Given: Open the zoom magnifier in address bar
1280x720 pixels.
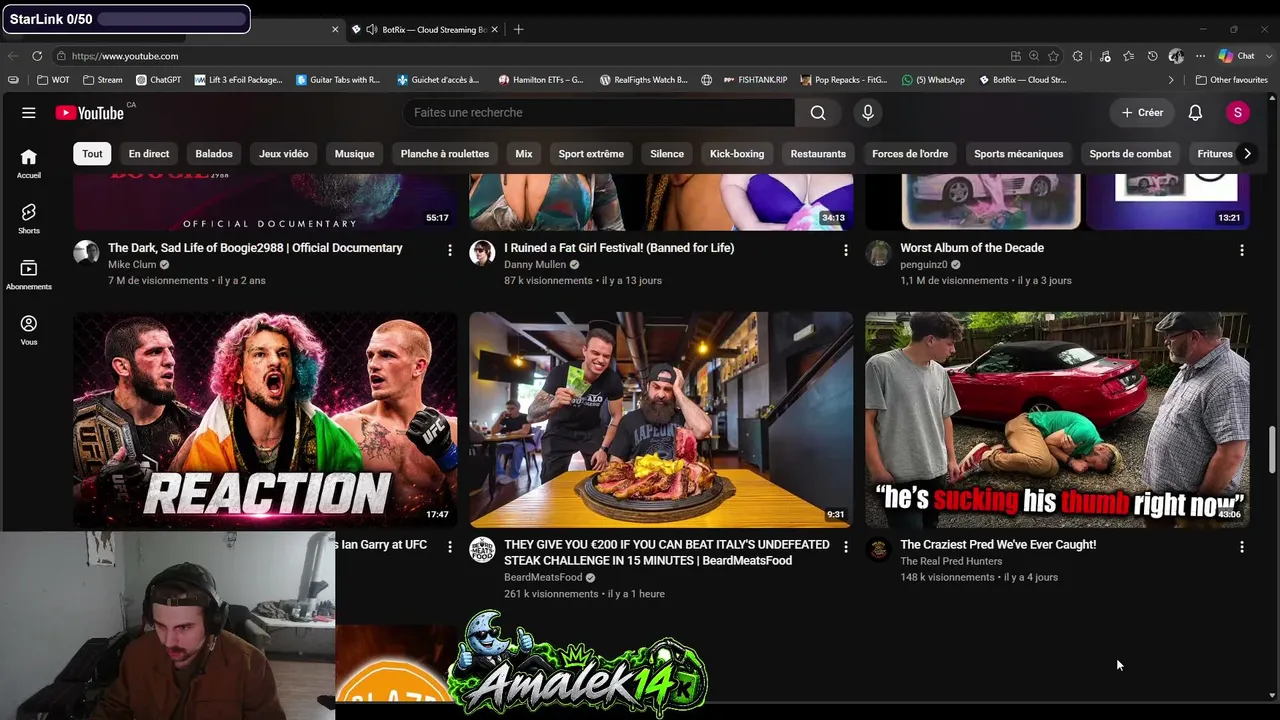Looking at the screenshot, I should coord(1034,56).
